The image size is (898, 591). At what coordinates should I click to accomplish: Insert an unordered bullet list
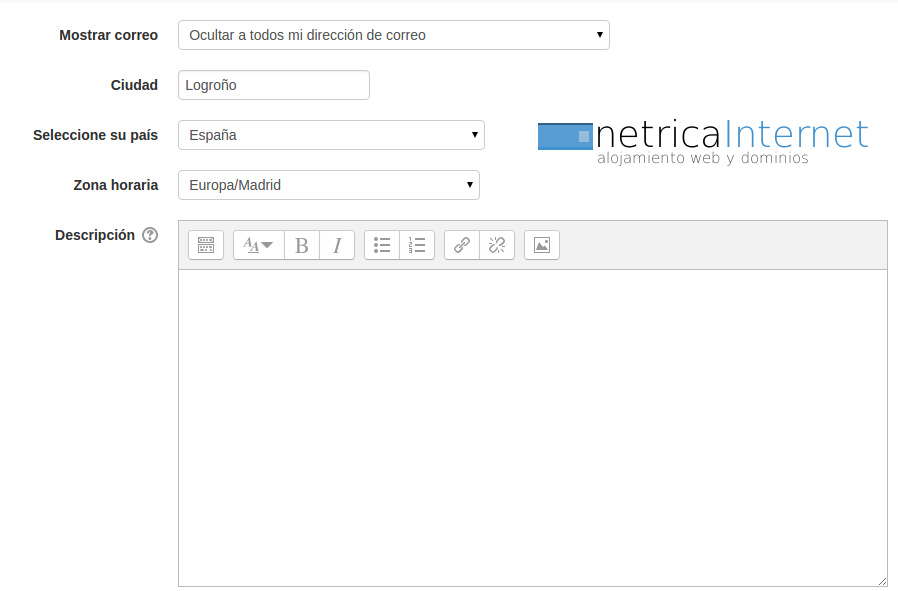click(x=382, y=245)
